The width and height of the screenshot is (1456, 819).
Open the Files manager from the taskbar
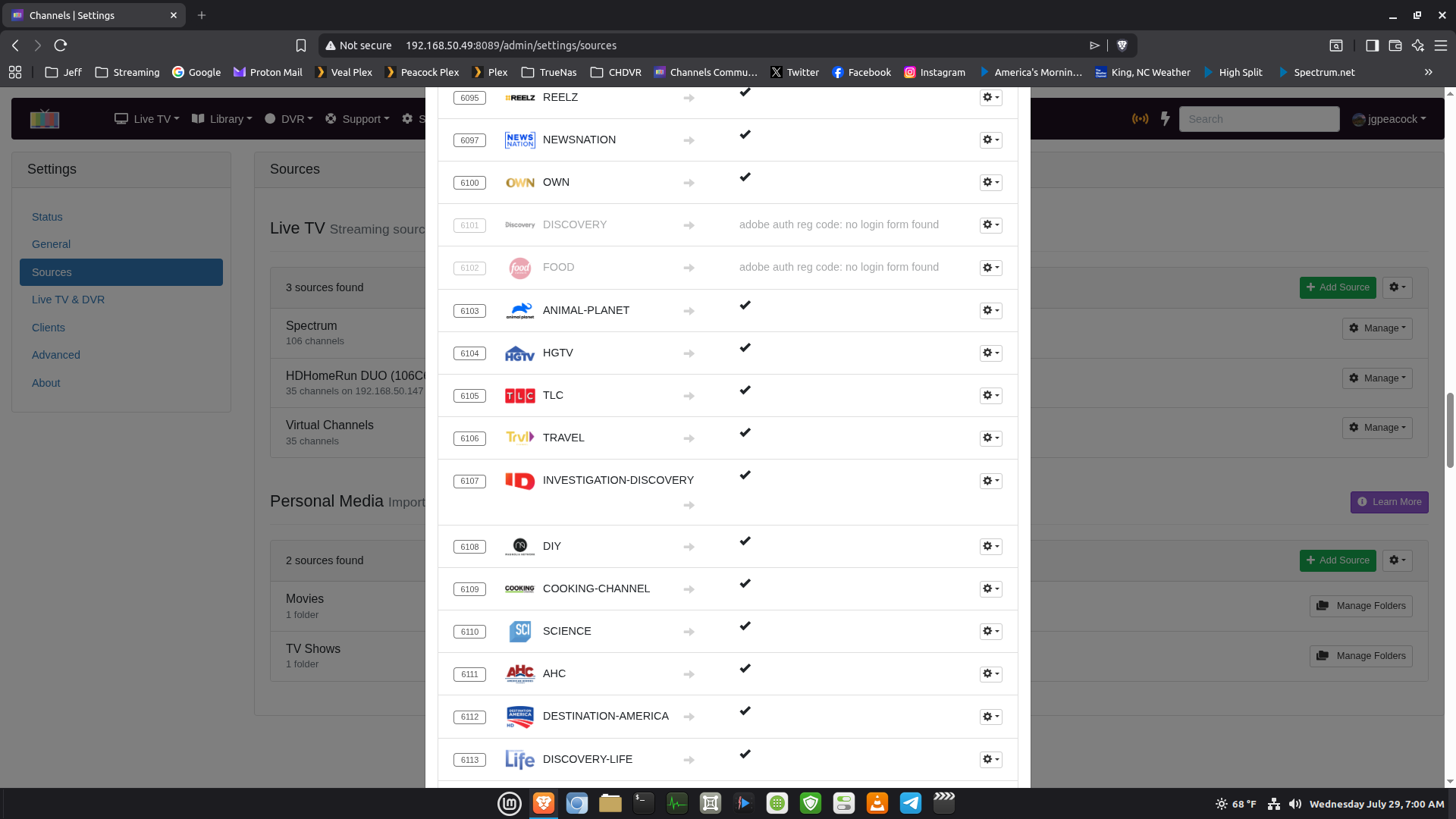click(610, 803)
